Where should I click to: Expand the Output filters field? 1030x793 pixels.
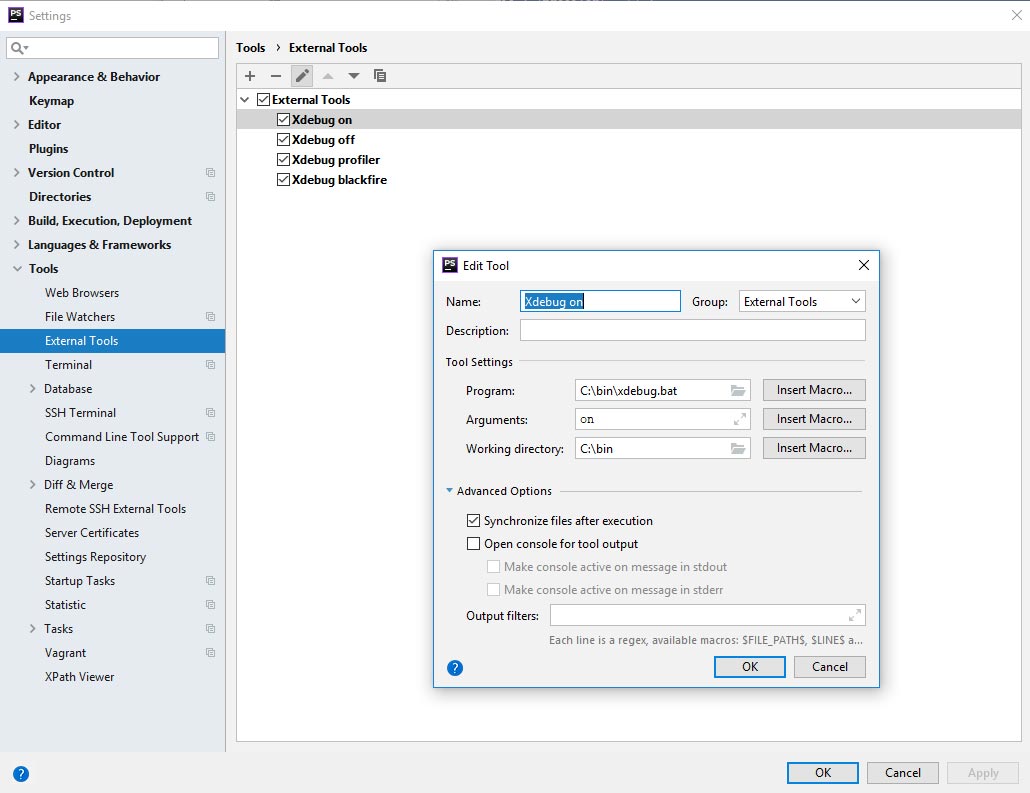(x=855, y=615)
